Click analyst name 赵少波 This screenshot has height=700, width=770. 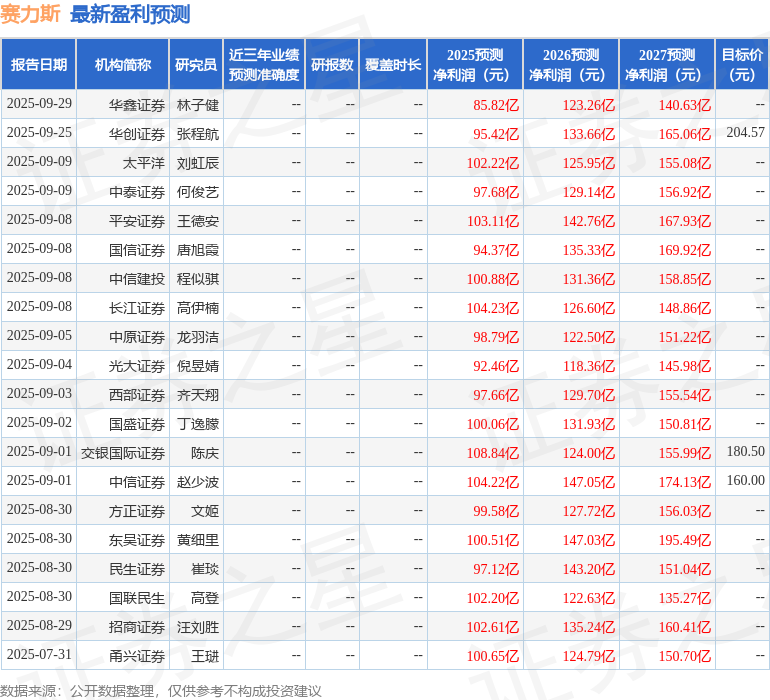[198, 482]
